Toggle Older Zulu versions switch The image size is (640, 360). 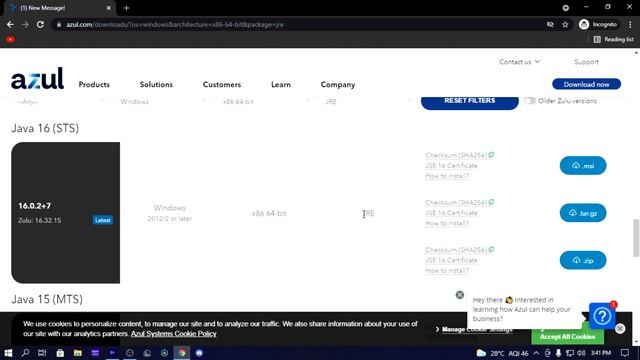[x=529, y=101]
